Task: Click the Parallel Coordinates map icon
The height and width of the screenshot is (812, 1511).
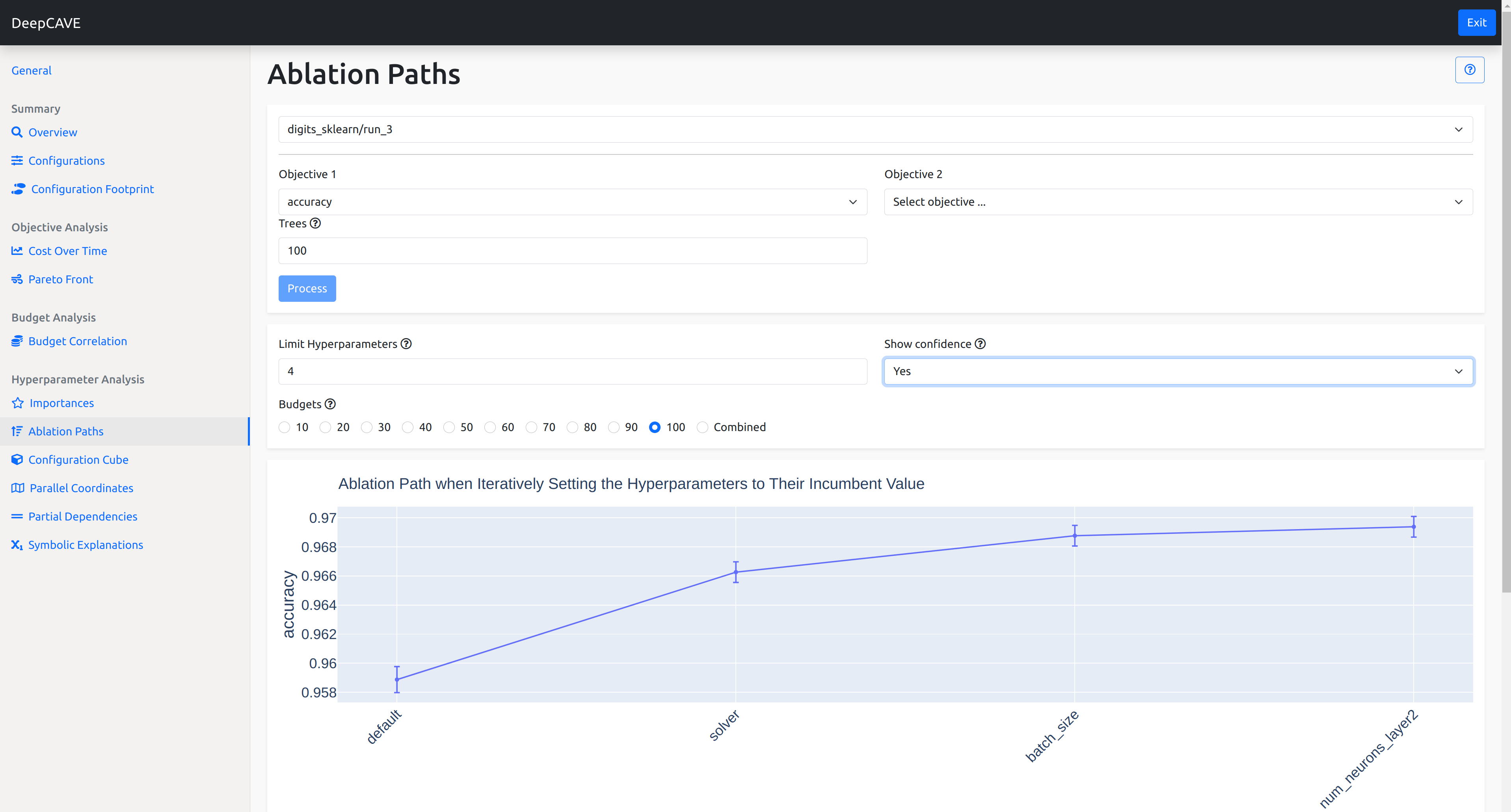Action: tap(18, 488)
